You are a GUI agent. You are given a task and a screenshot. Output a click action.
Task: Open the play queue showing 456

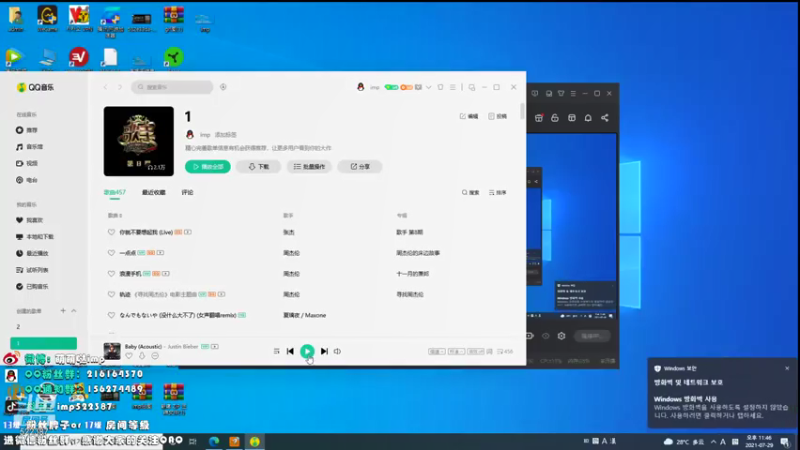click(x=505, y=352)
